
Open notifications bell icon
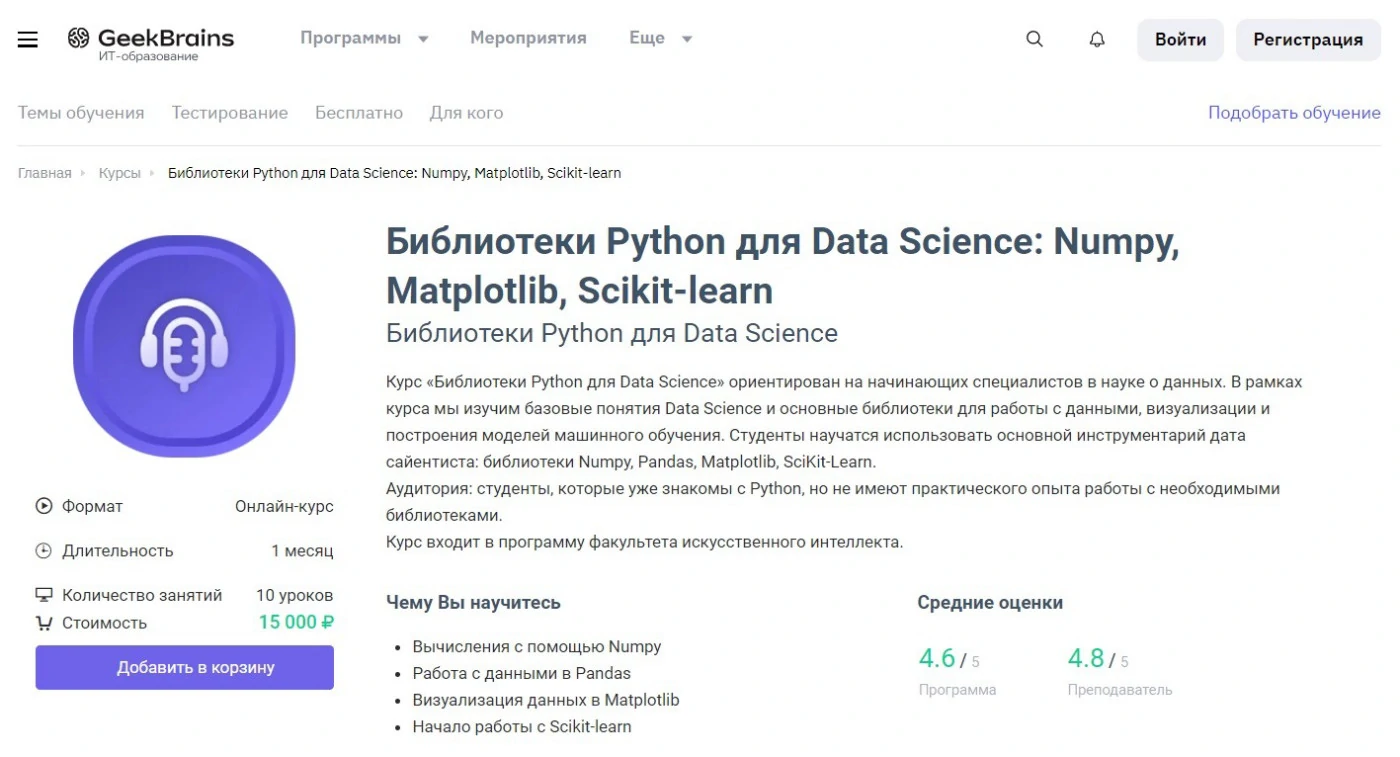click(x=1097, y=39)
